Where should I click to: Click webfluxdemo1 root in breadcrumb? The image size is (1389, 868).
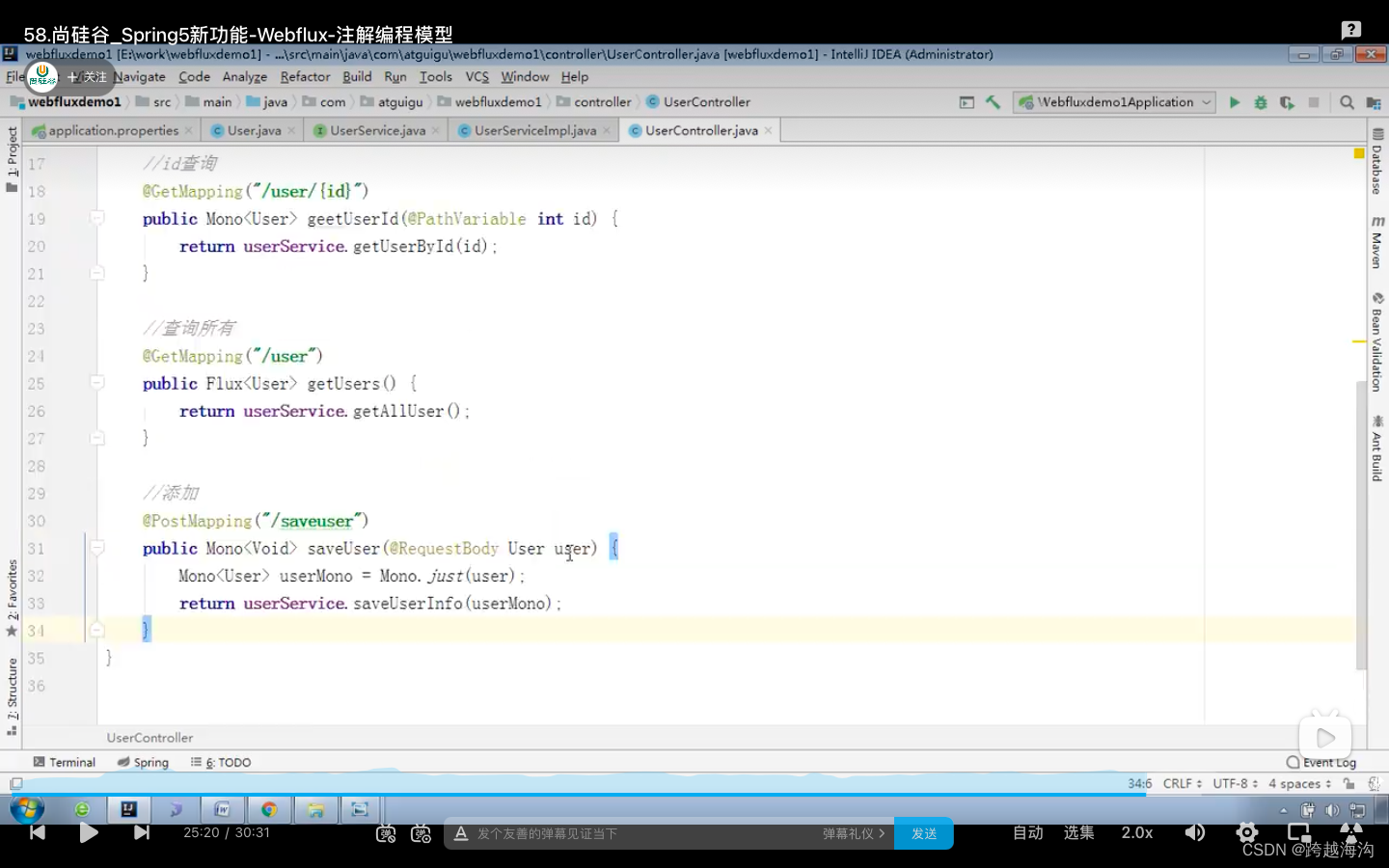pyautogui.click(x=66, y=102)
